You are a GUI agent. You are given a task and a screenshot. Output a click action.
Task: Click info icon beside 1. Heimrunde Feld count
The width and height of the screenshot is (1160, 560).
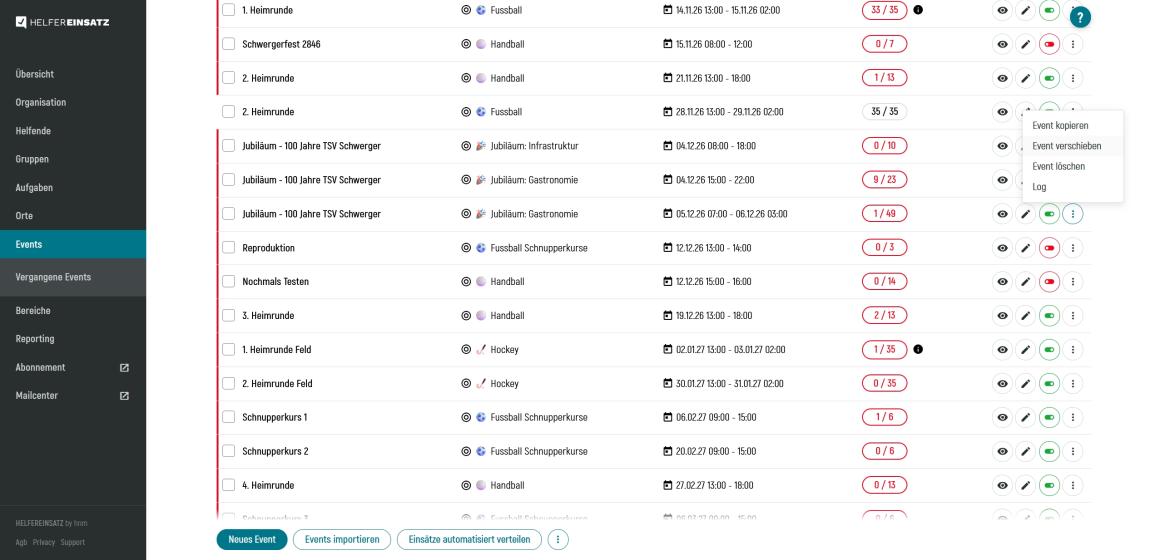[x=918, y=350]
